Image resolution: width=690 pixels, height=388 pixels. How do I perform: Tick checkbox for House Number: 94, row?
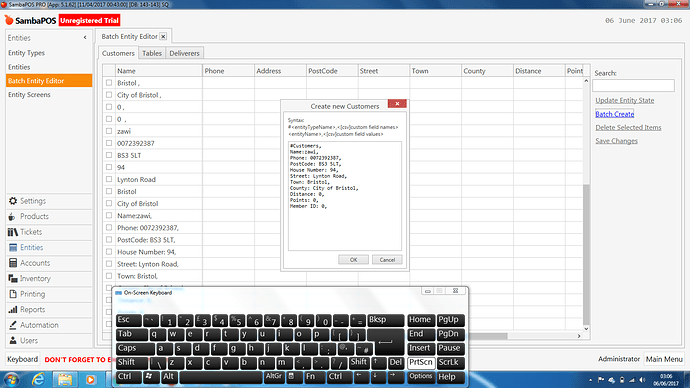pyautogui.click(x=109, y=252)
